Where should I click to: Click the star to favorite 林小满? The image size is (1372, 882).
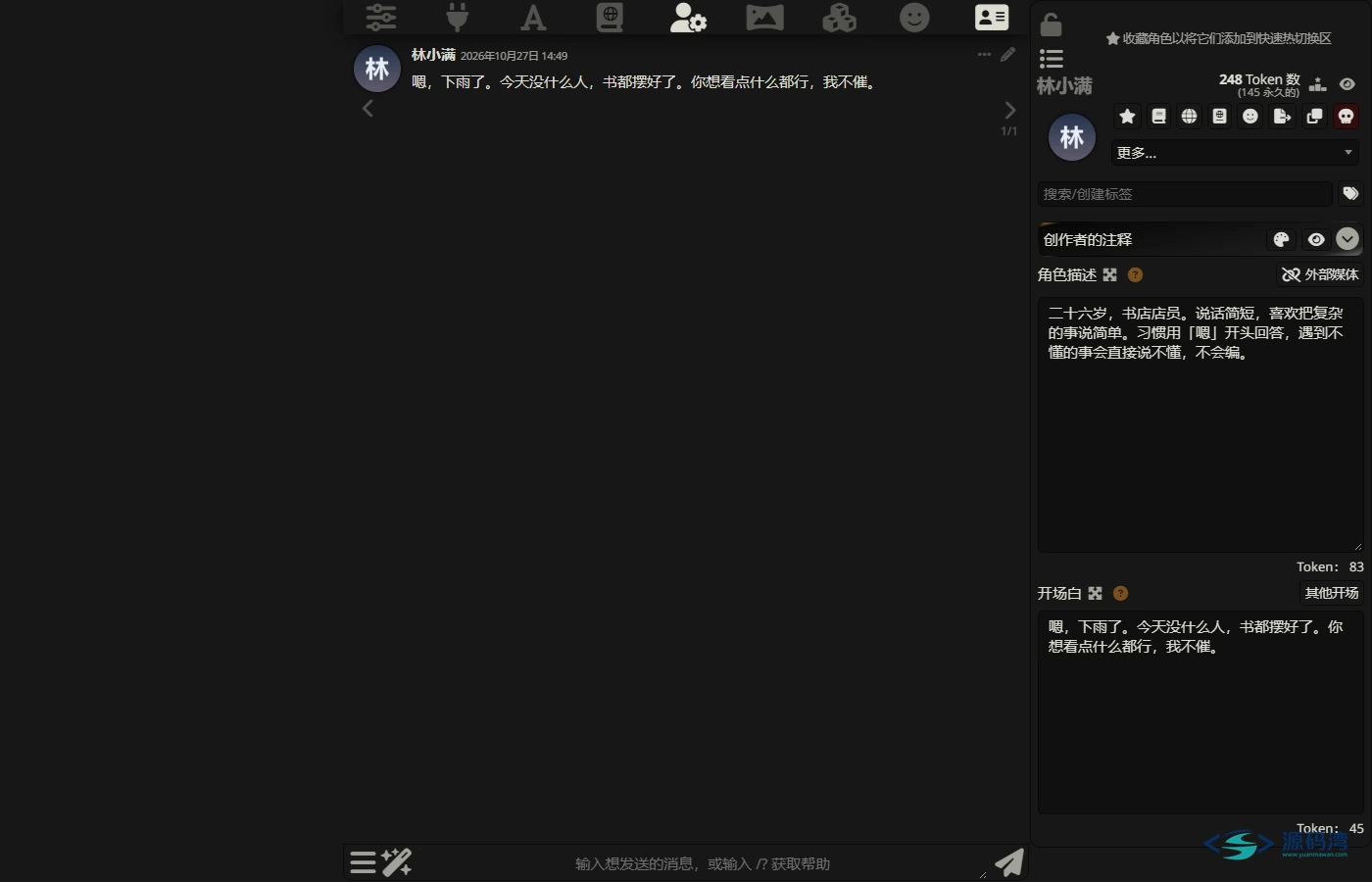[1128, 117]
